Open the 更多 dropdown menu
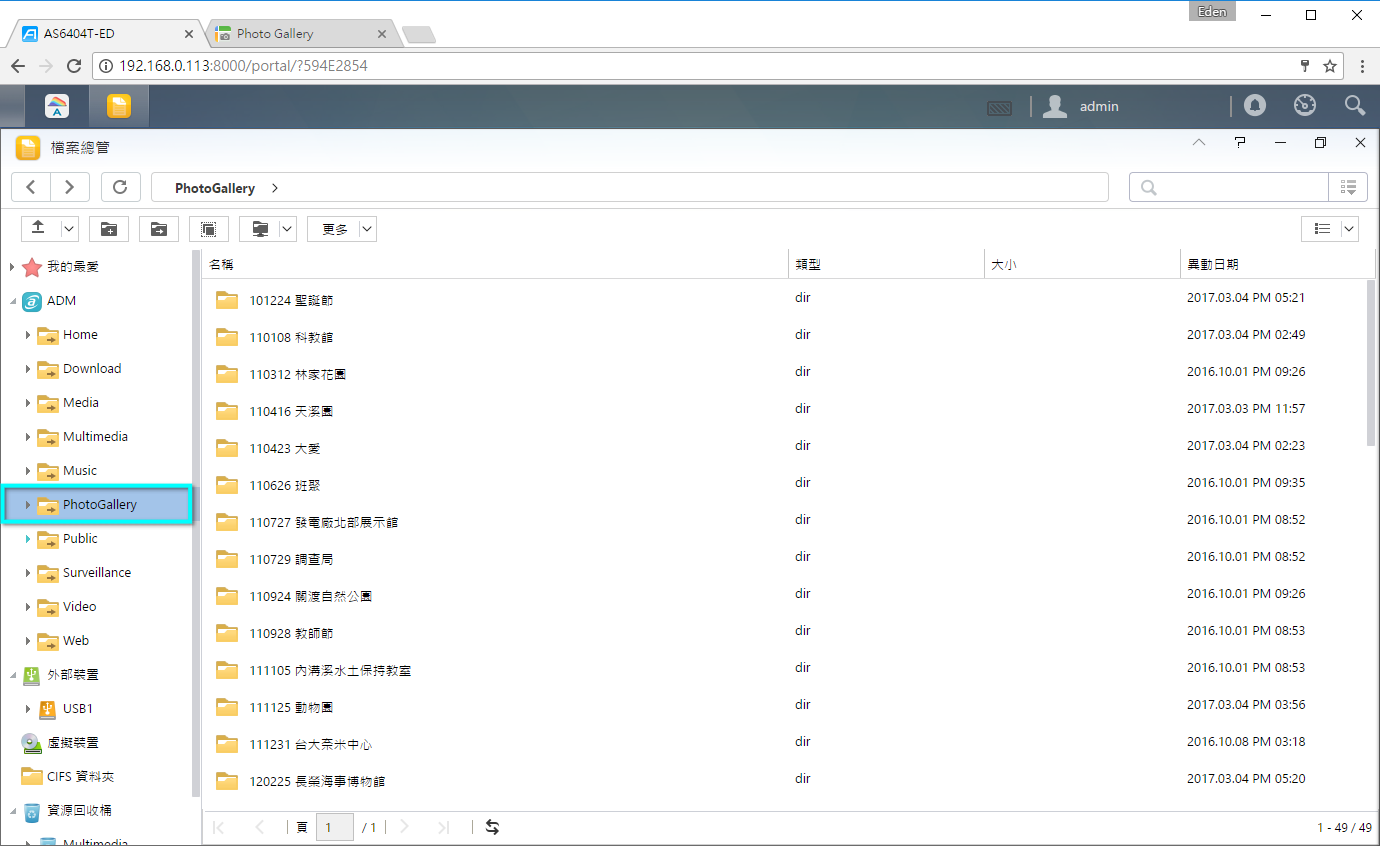 pos(342,229)
